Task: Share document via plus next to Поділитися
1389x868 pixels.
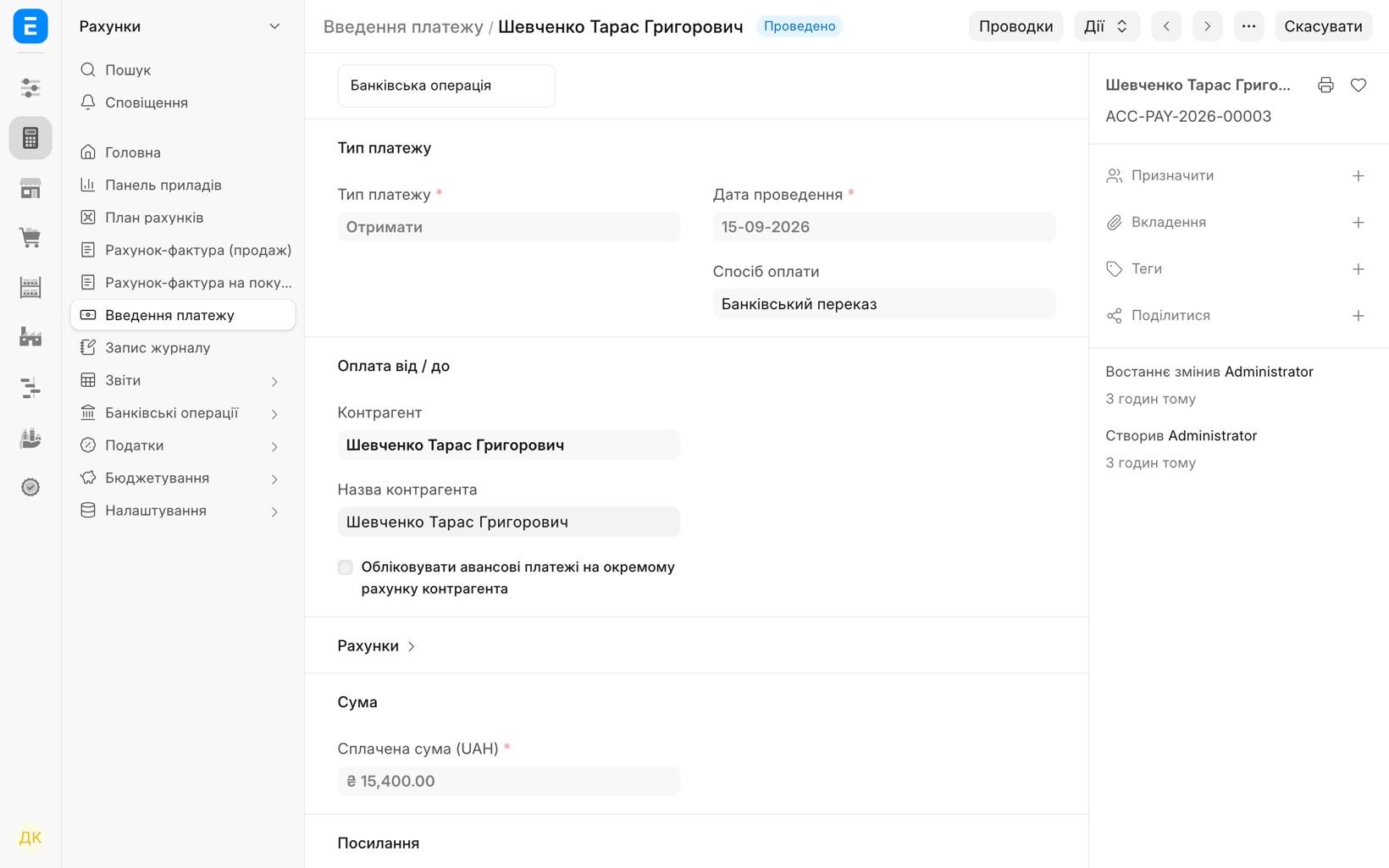Action: (x=1358, y=315)
